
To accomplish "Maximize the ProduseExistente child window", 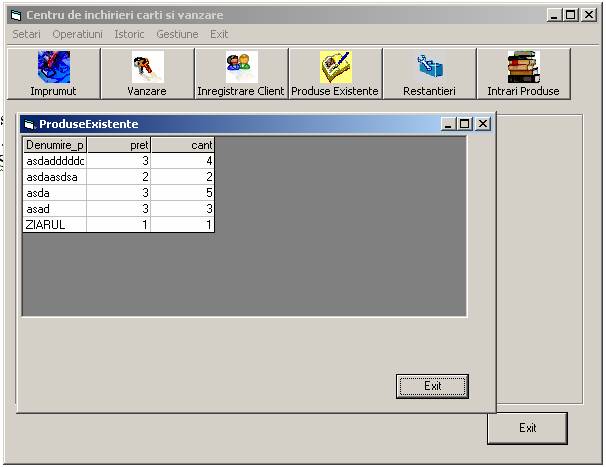I will coord(466,124).
